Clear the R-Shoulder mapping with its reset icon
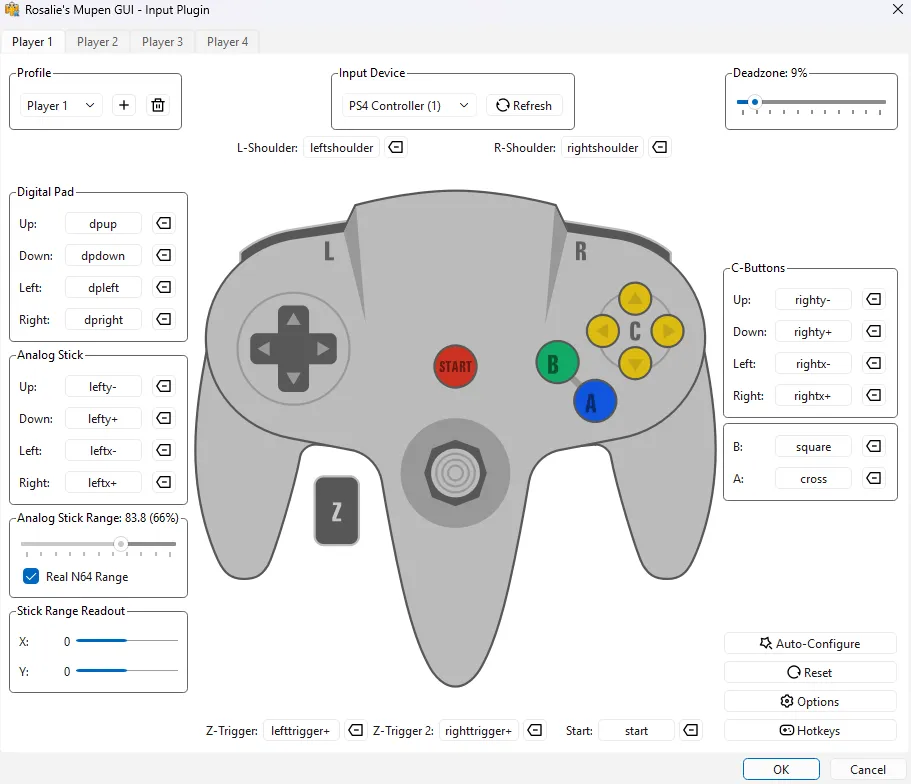911x784 pixels. point(659,147)
